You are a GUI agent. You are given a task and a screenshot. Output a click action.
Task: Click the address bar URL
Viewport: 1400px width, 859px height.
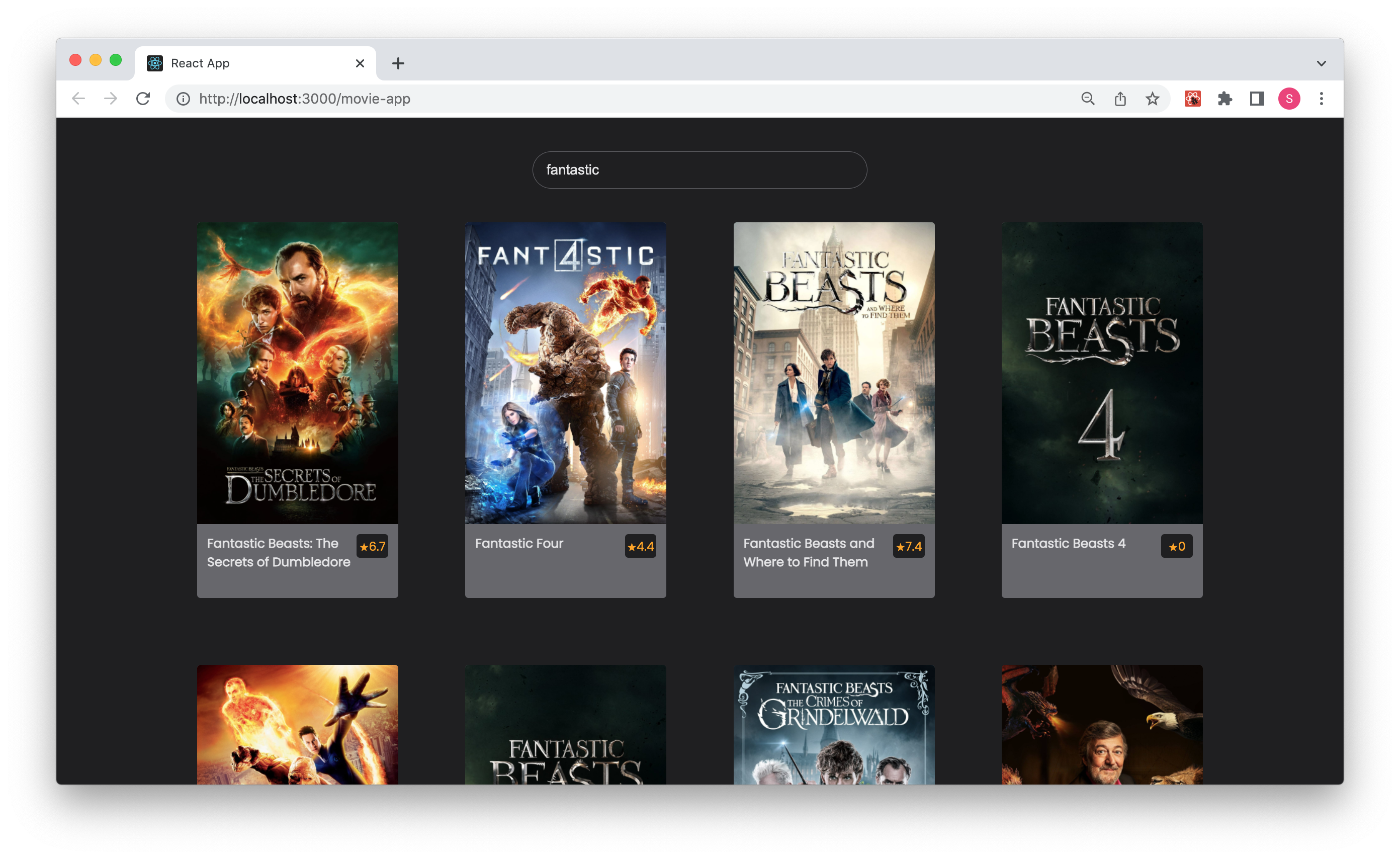305,99
